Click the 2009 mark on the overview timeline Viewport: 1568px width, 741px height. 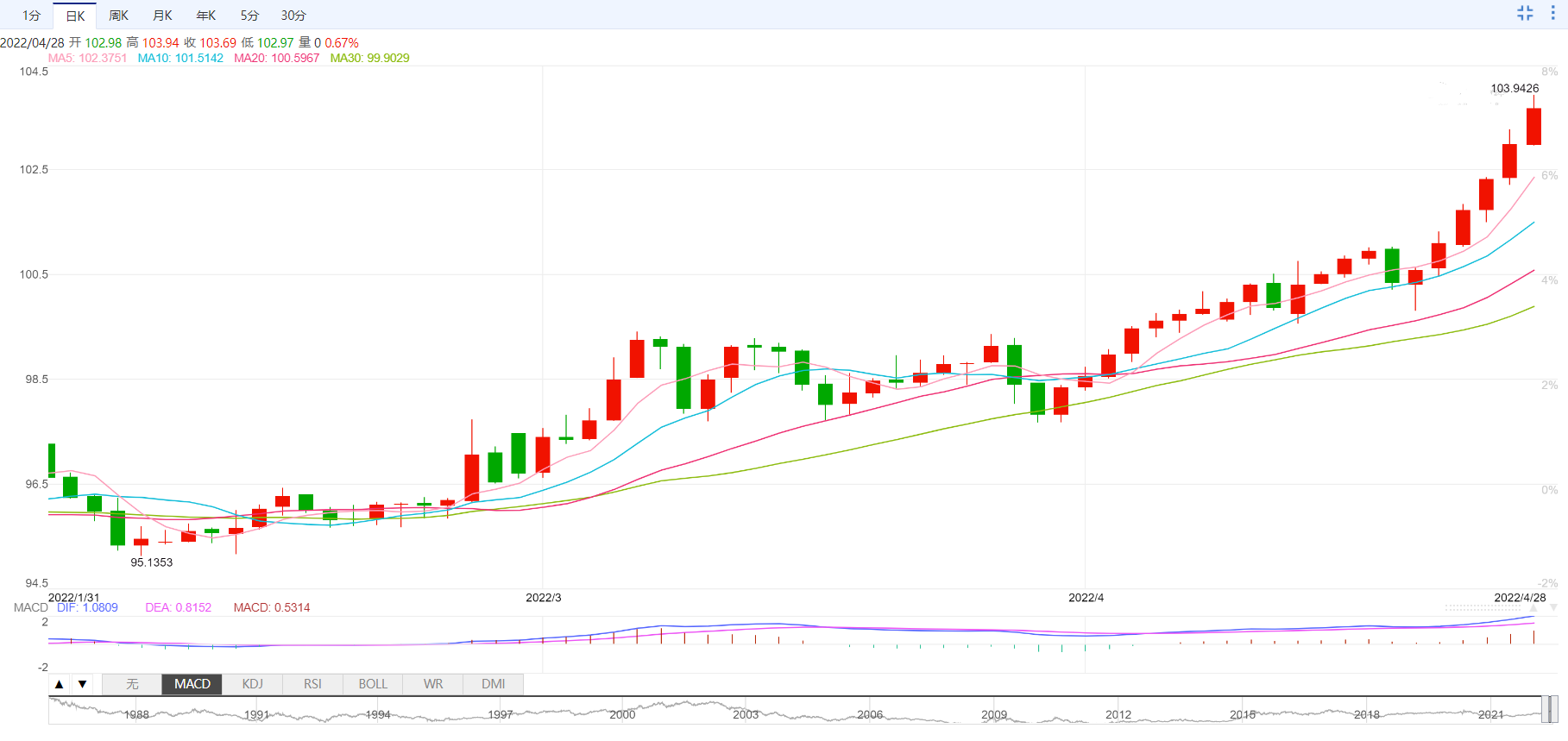(x=994, y=714)
